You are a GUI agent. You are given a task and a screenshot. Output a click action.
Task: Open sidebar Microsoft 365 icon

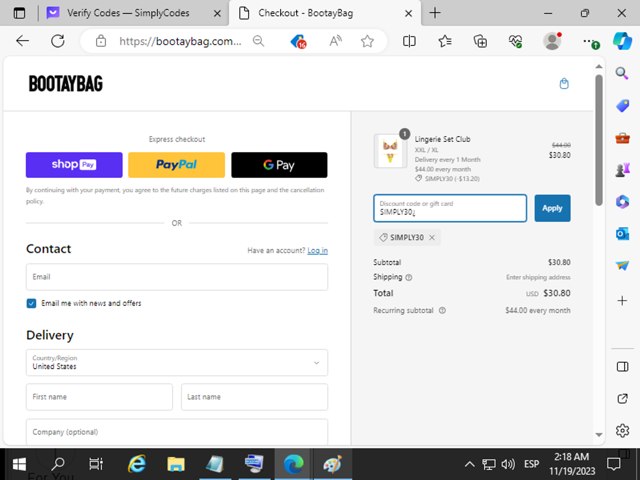pyautogui.click(x=622, y=202)
